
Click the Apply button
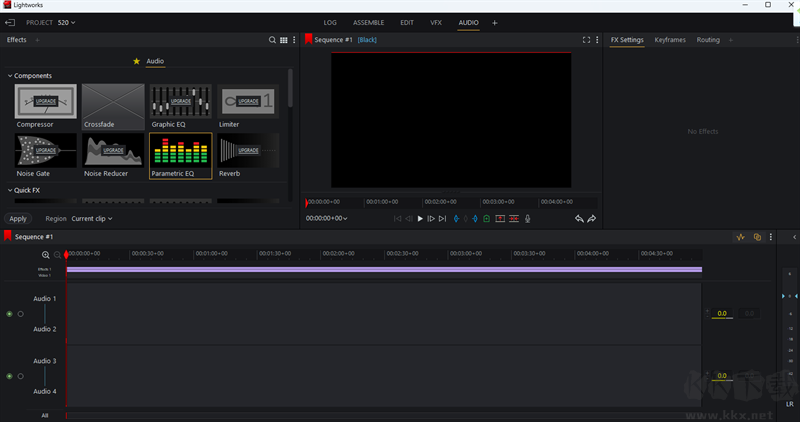point(18,218)
